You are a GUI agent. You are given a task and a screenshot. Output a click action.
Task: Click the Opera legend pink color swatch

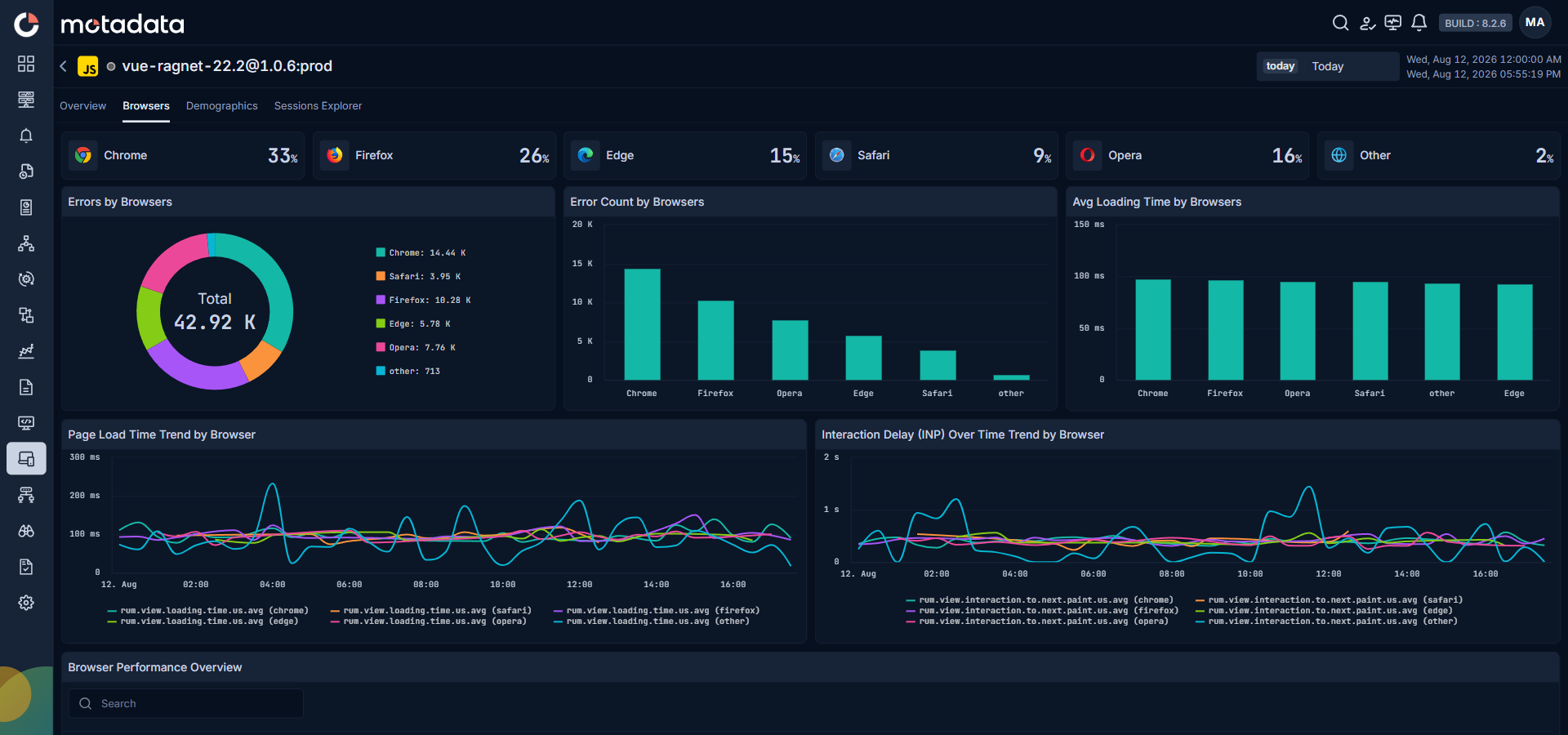(x=381, y=347)
